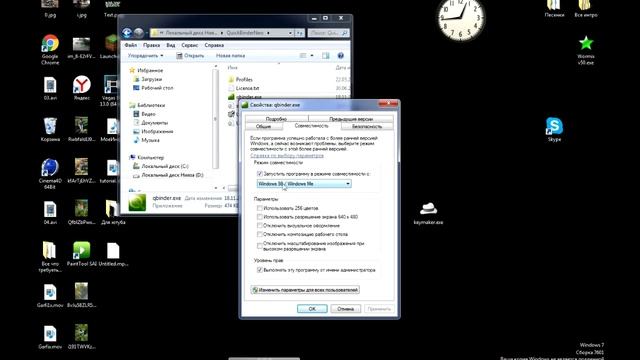Toggle run in compatibility mode checkbox

[260, 174]
